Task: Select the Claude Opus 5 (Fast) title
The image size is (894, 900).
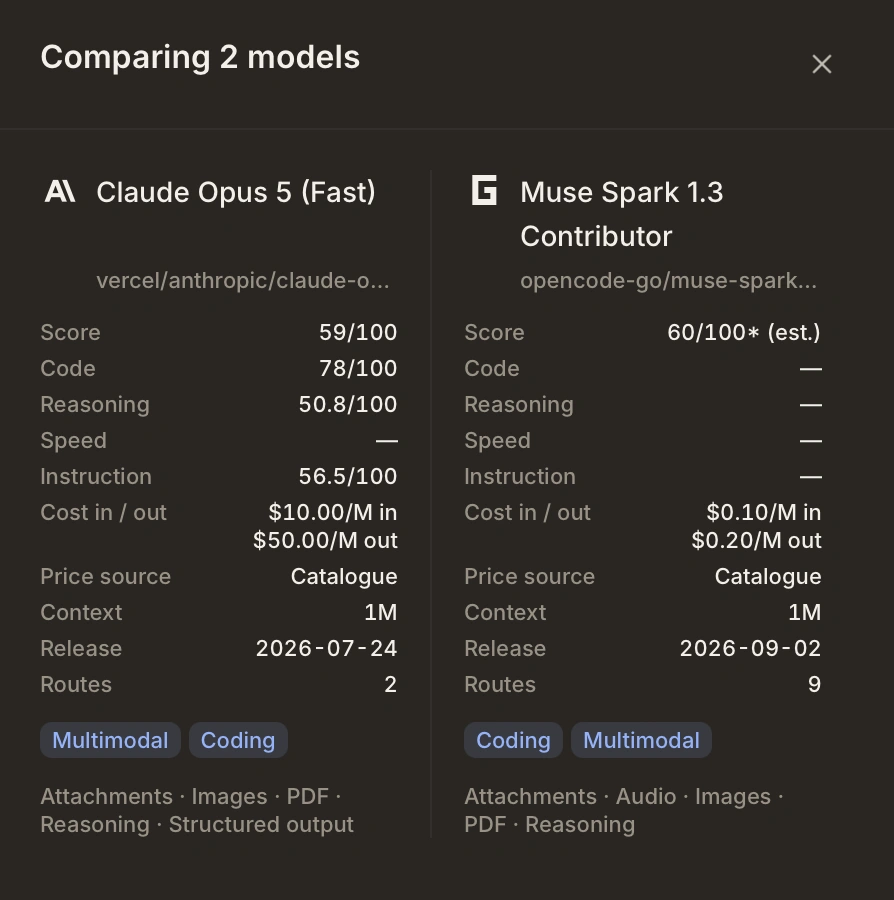Action: [236, 192]
